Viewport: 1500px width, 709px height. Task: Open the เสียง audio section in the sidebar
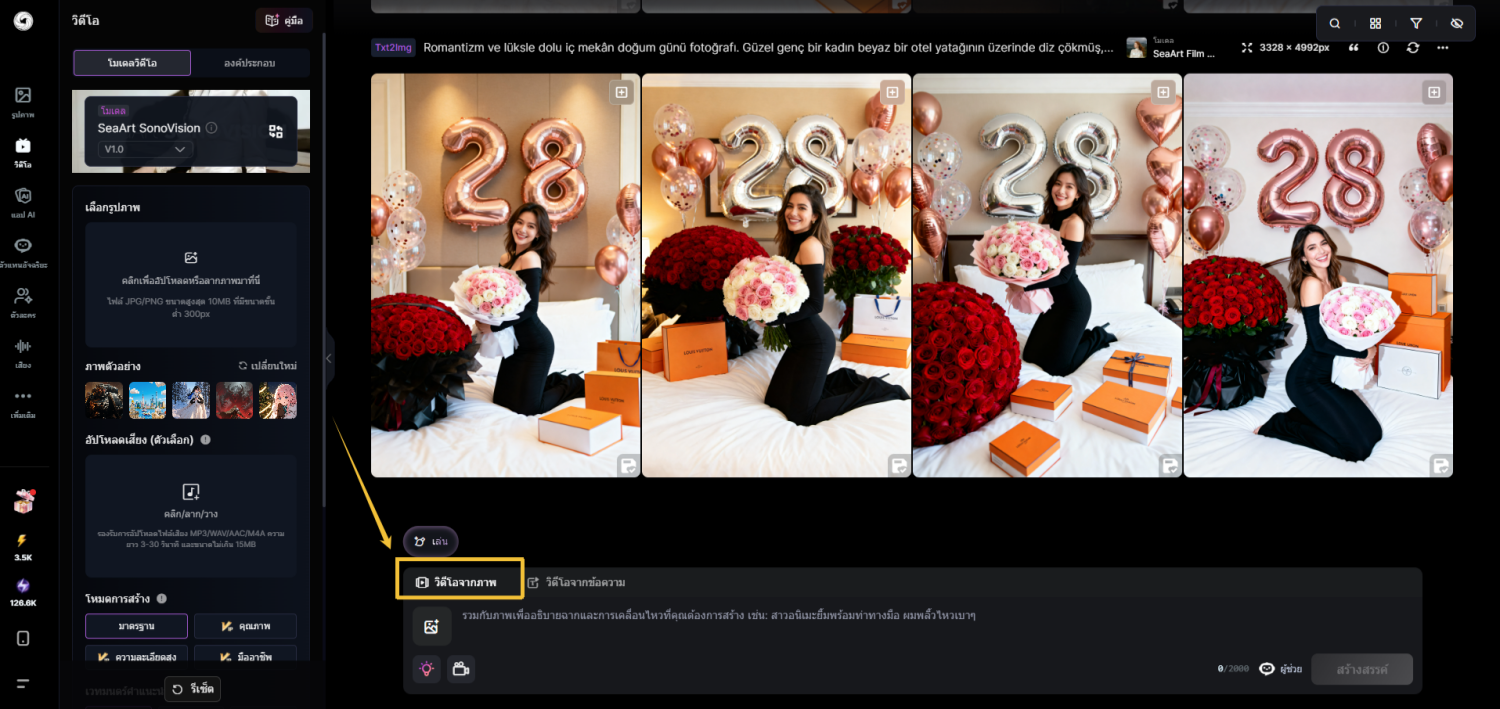22,352
